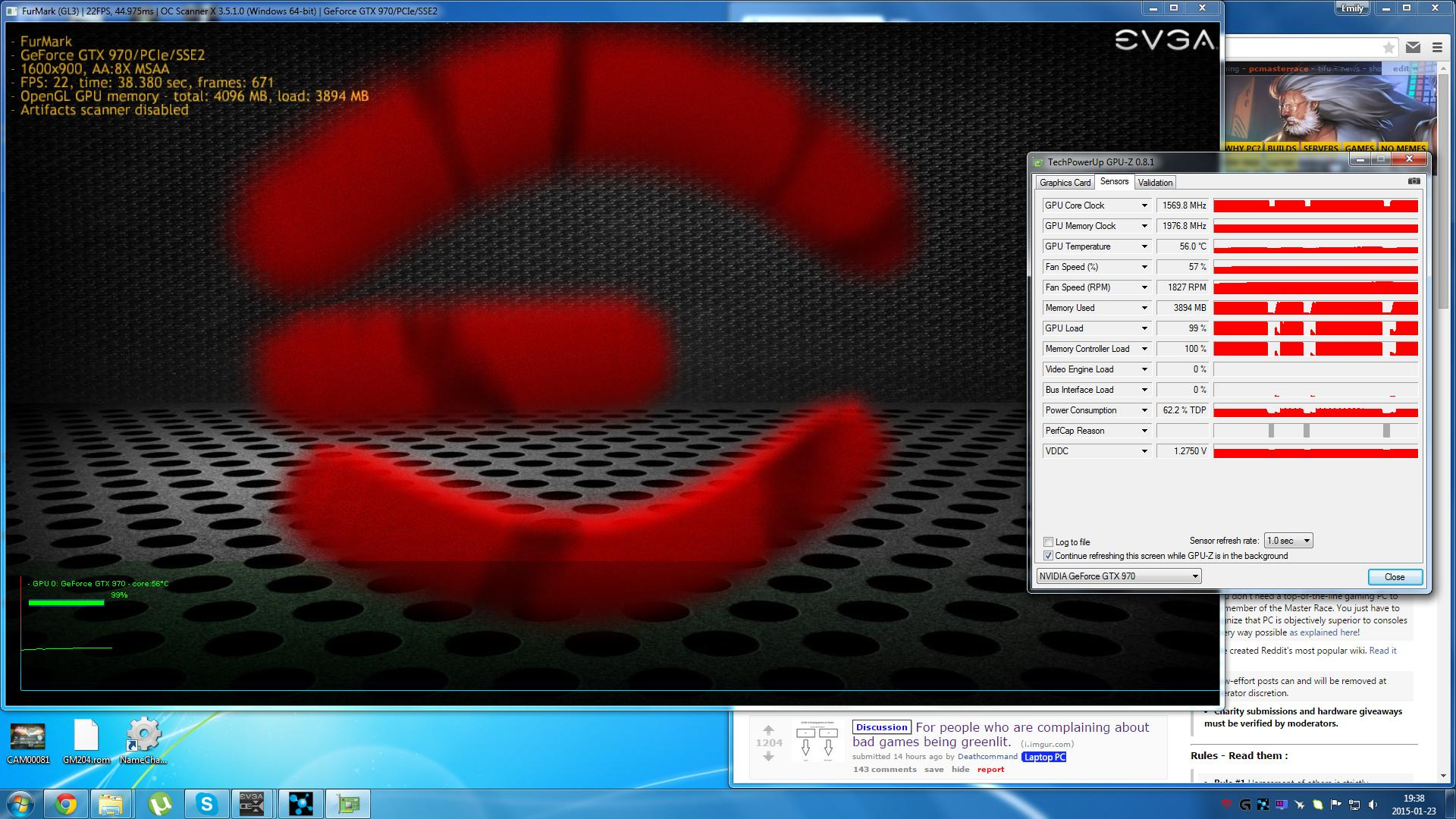Image resolution: width=1456 pixels, height=819 pixels.
Task: Expand PerfCap Reason sensor dropdown
Action: 1144,431
